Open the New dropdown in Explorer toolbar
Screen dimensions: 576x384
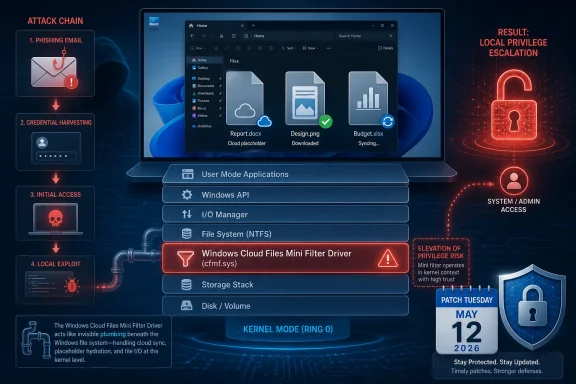coord(197,48)
